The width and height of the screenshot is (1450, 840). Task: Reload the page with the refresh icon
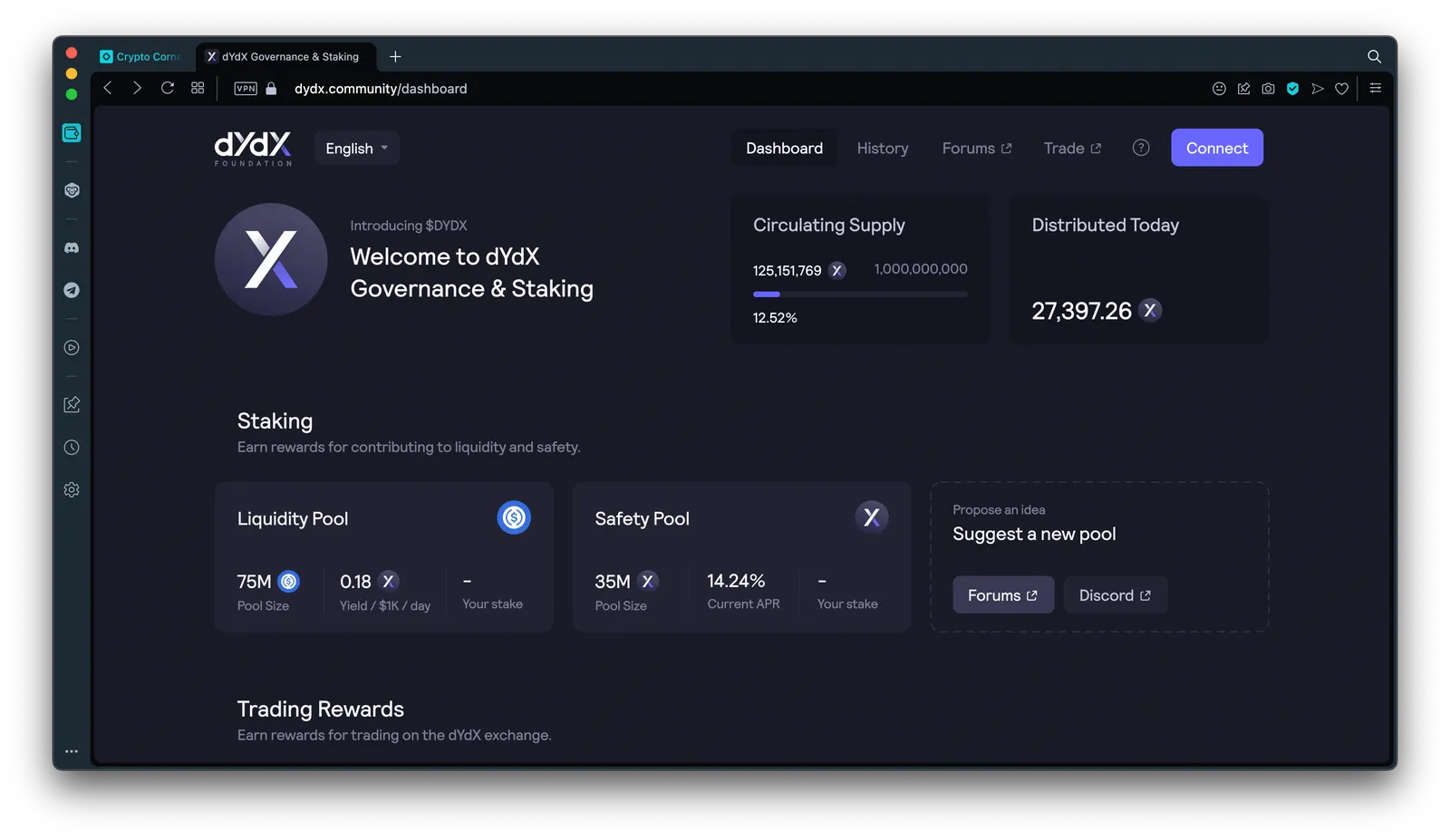(x=168, y=88)
